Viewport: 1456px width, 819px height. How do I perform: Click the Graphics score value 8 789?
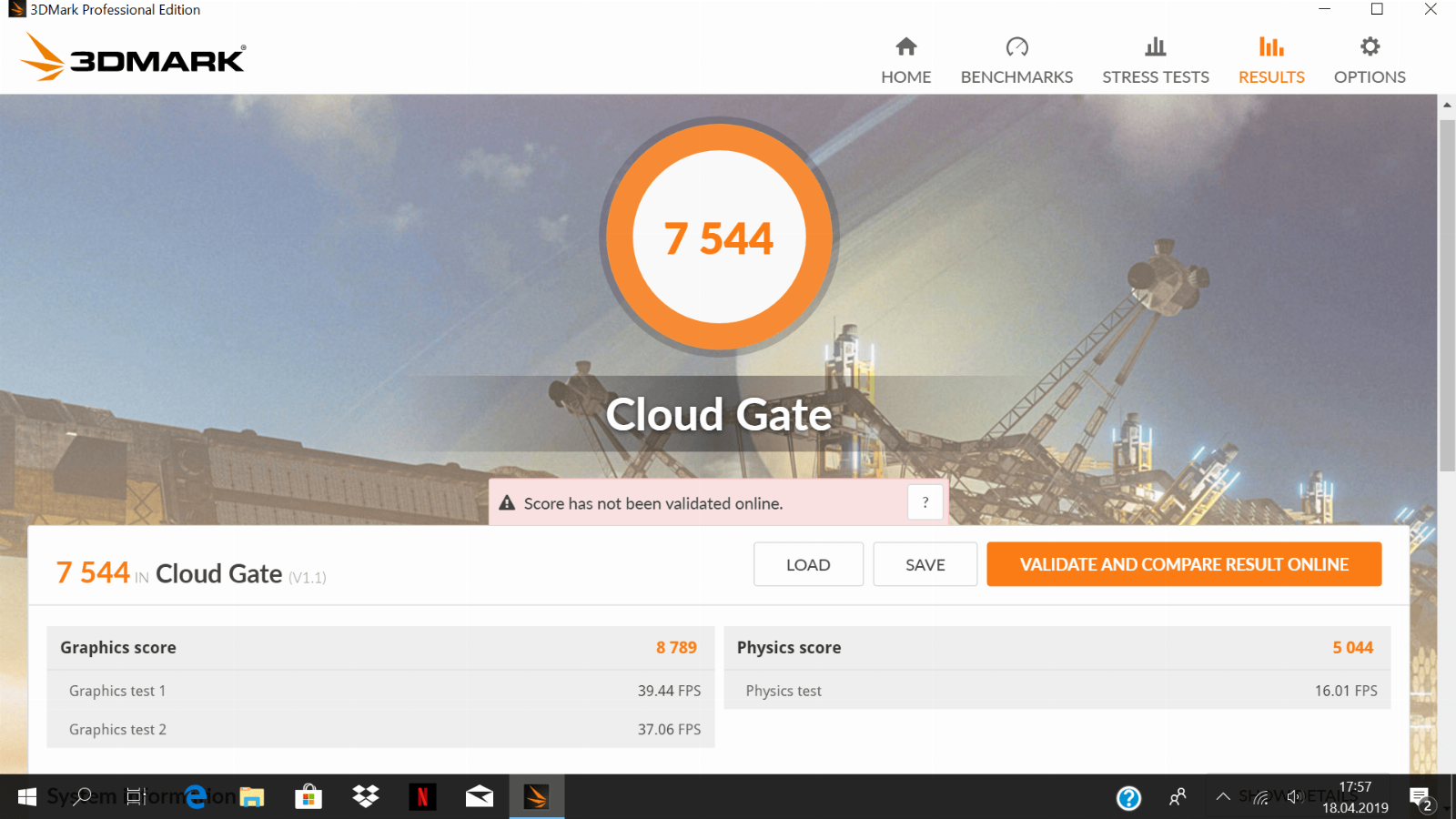click(x=676, y=647)
